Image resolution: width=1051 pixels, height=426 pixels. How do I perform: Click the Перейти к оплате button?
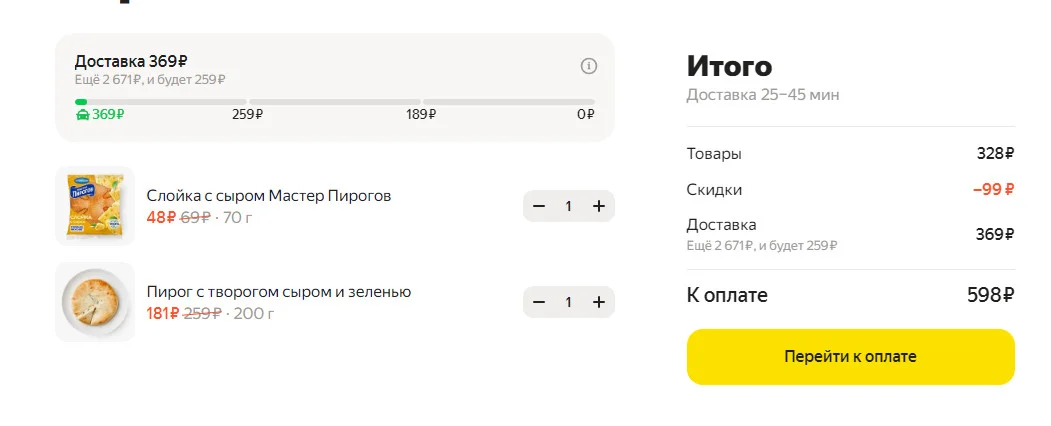point(851,356)
